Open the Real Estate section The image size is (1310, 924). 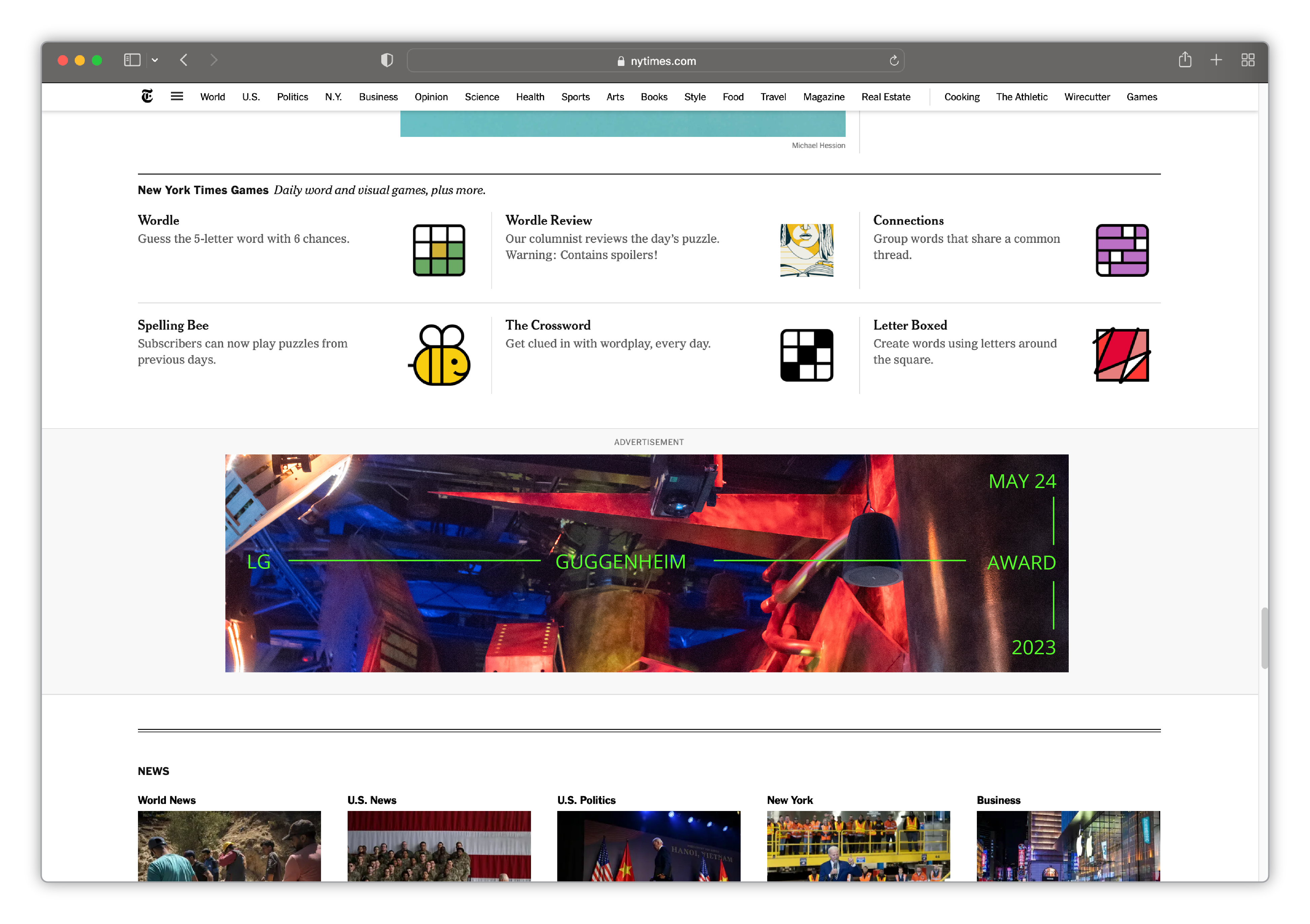(886, 97)
